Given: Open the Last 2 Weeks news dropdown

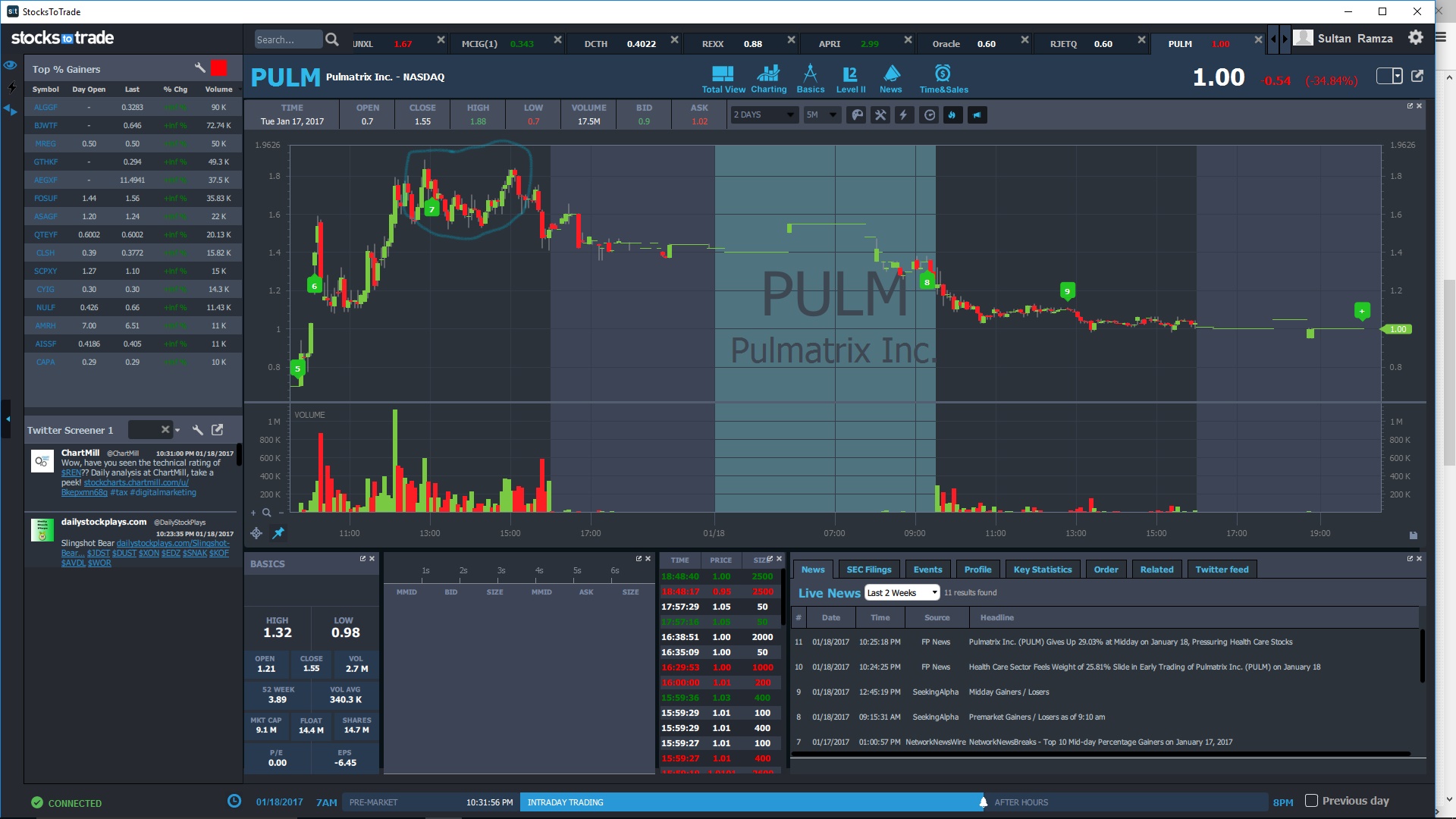Looking at the screenshot, I should tap(902, 593).
